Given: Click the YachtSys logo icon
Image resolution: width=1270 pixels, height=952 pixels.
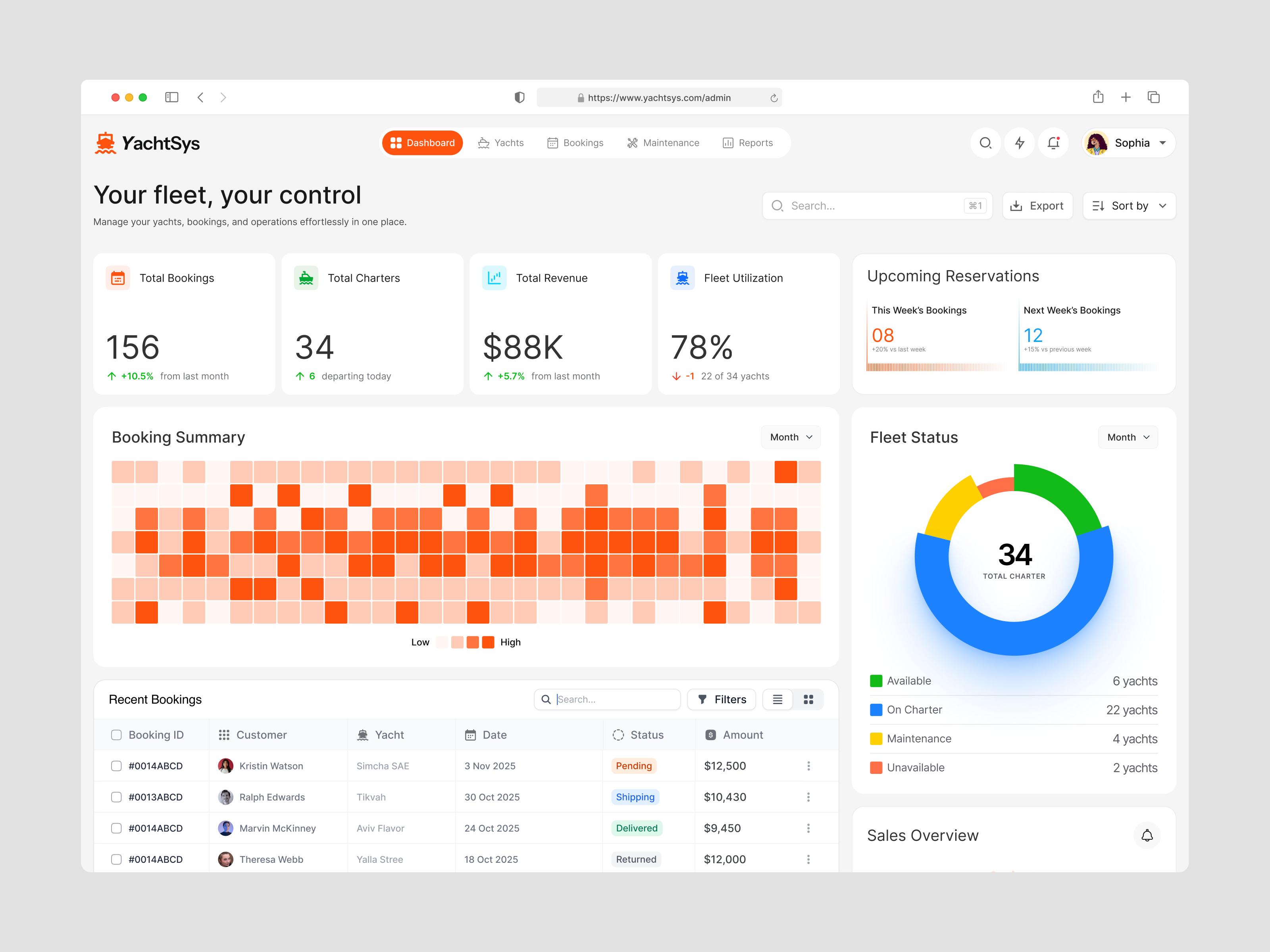Looking at the screenshot, I should (105, 143).
